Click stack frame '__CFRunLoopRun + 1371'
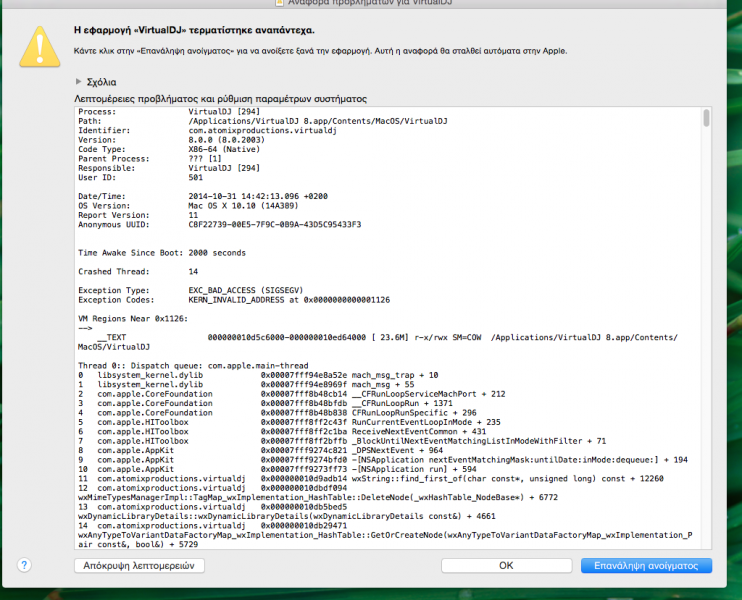Screen dimensions: 742x600 [402, 403]
